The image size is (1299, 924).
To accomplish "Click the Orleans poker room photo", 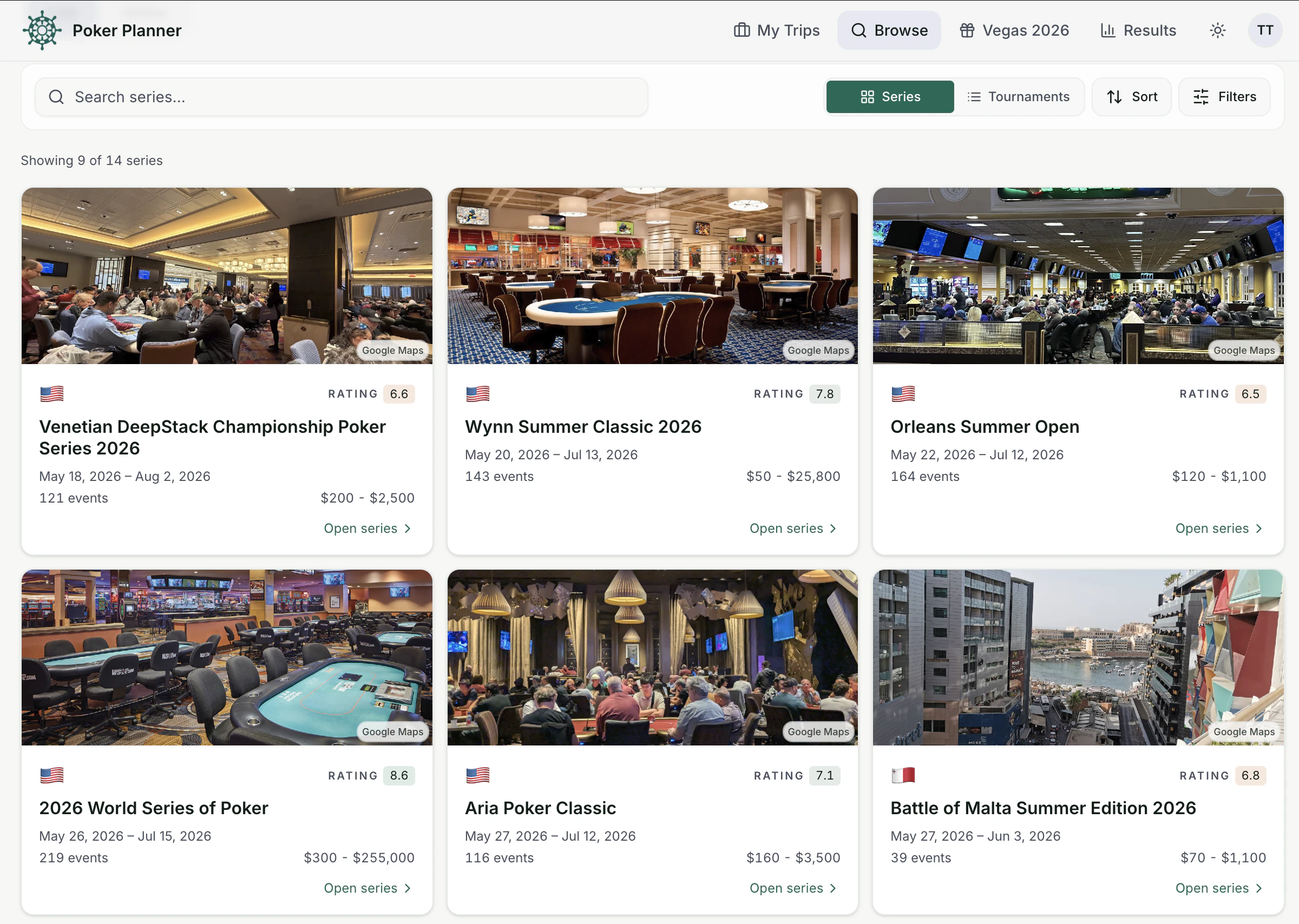I will [x=1078, y=275].
